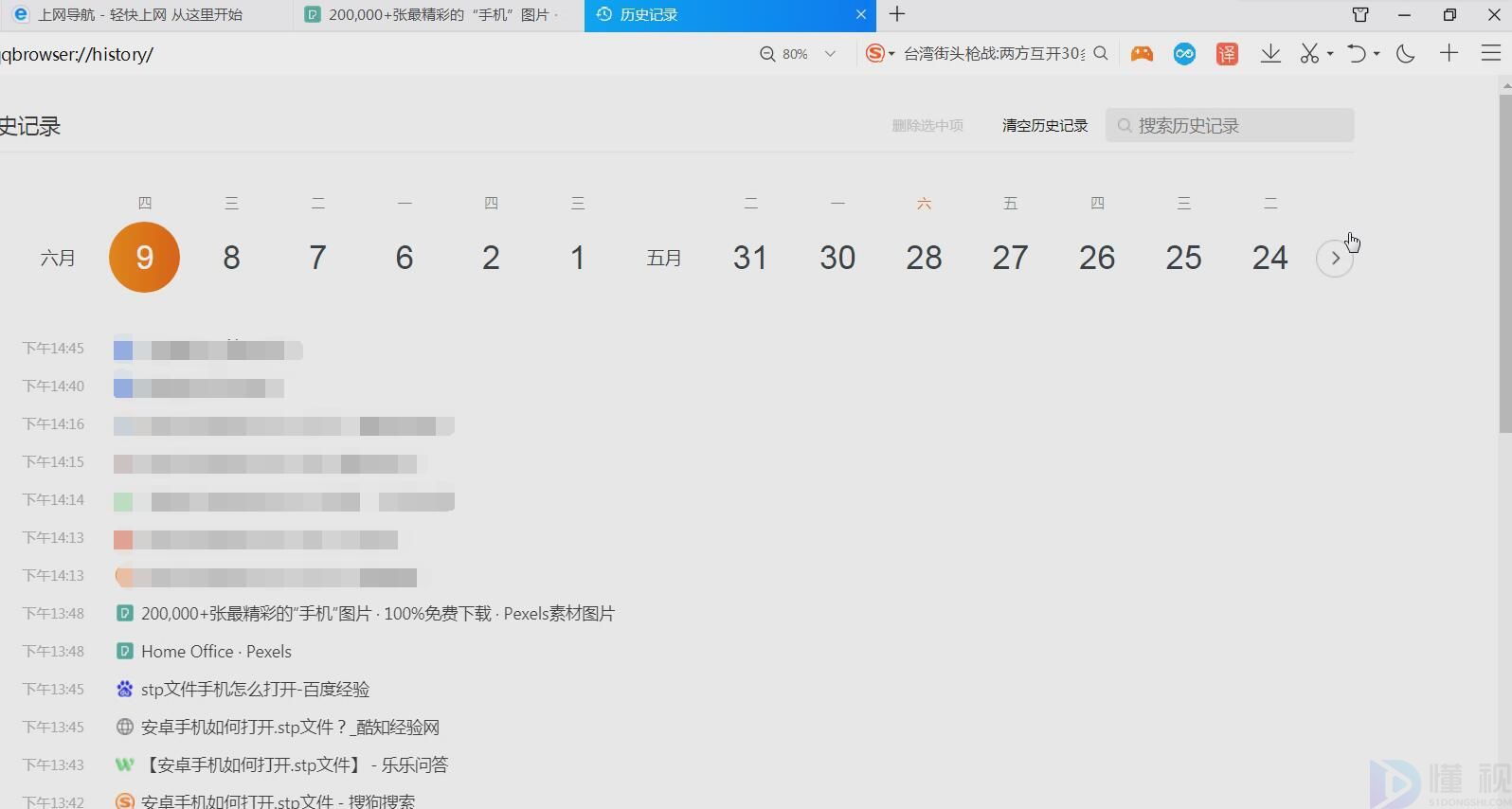Select date 2 in June
The height and width of the screenshot is (809, 1512).
[491, 257]
